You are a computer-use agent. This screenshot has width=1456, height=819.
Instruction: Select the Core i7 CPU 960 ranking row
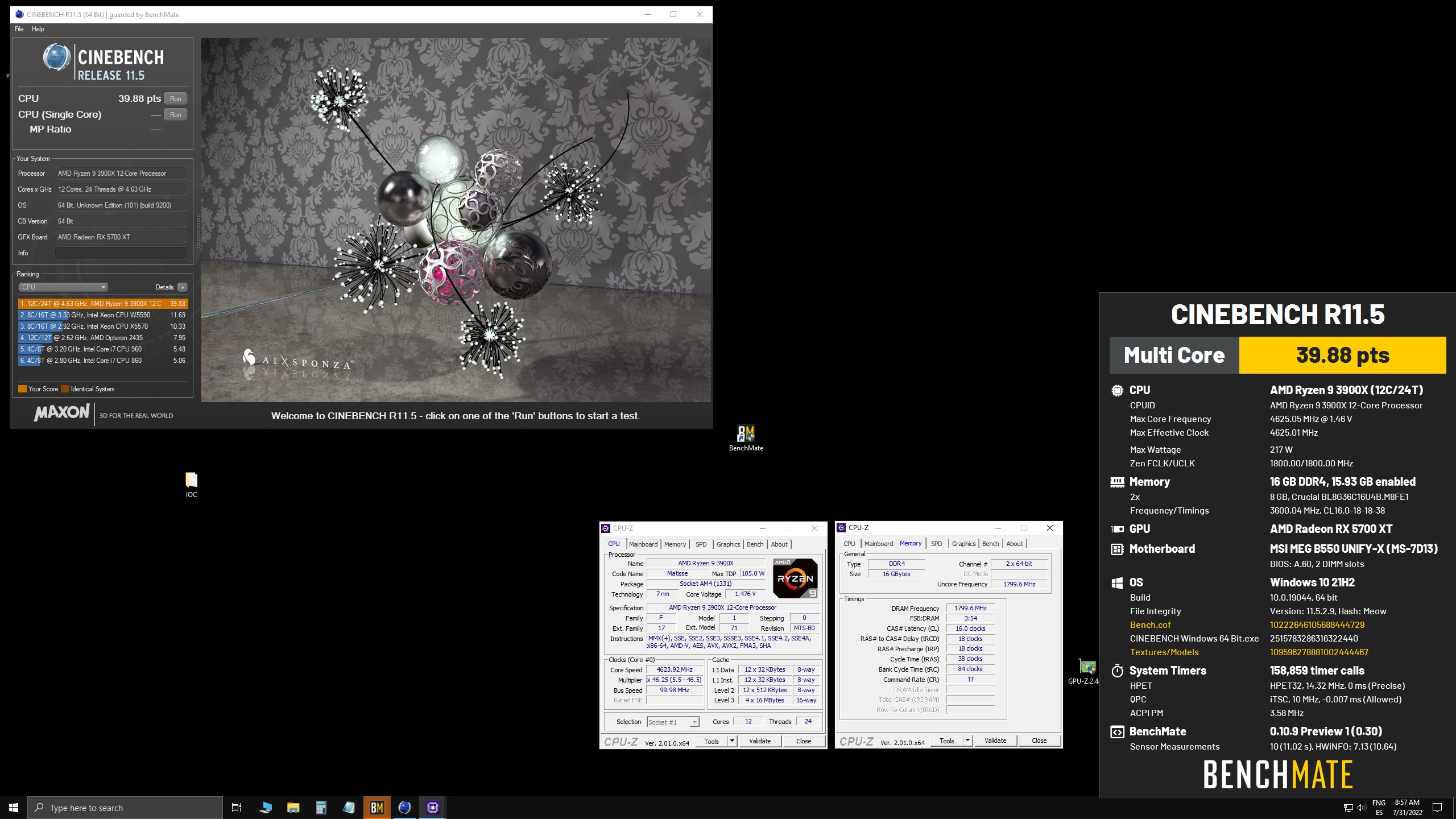pos(103,349)
